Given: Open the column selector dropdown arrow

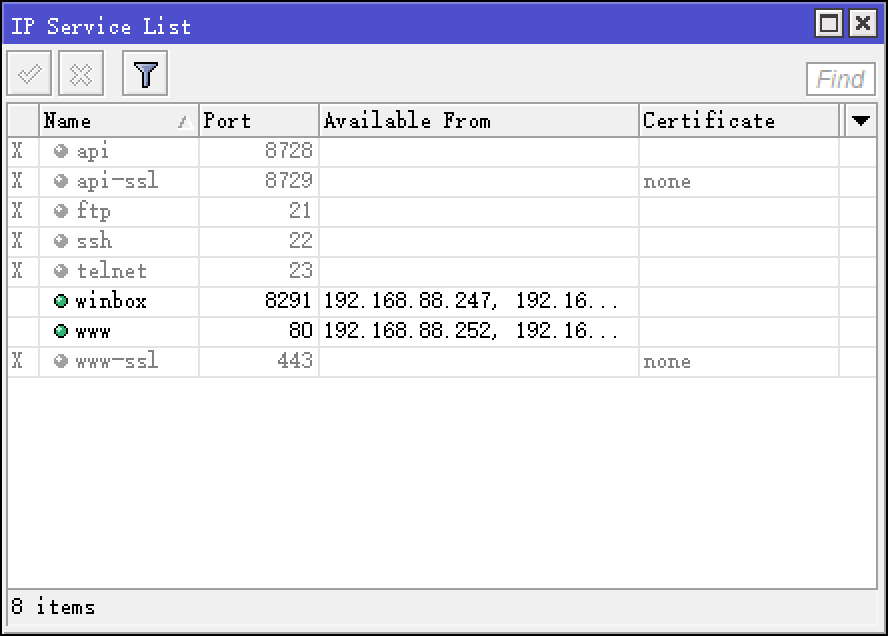Looking at the screenshot, I should 859,121.
